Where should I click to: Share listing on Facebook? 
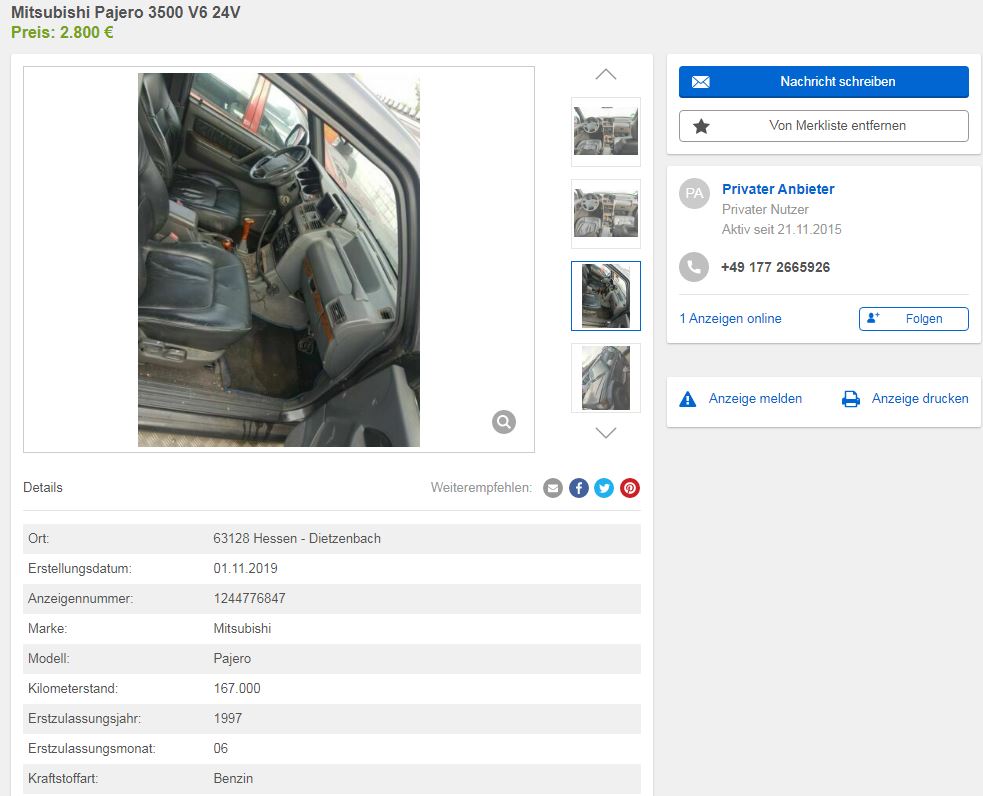[579, 488]
